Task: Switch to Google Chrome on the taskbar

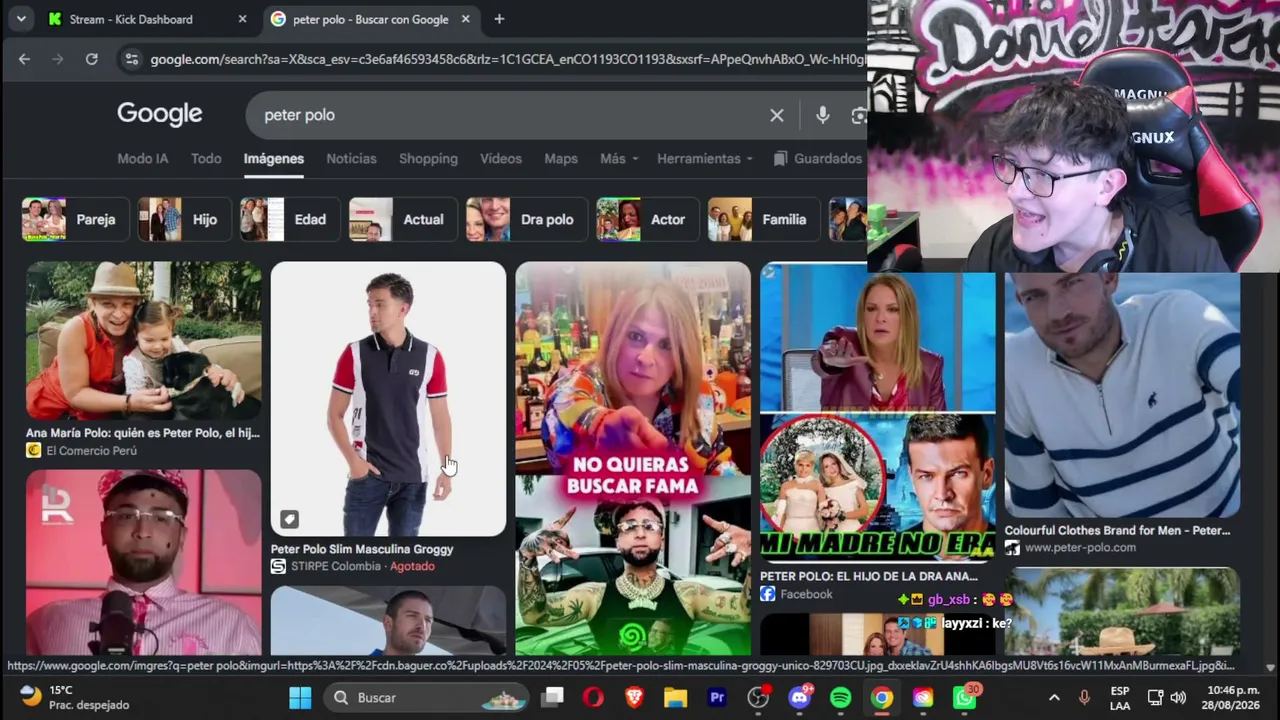Action: coord(881,697)
